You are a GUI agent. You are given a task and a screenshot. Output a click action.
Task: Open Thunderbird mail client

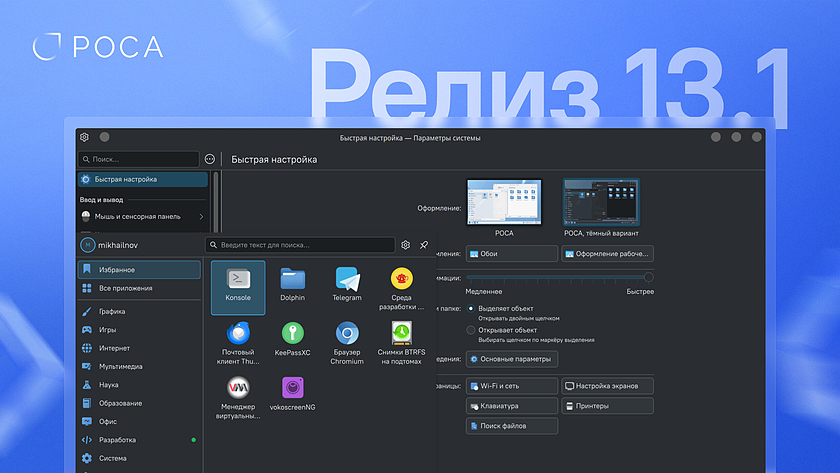(238, 338)
